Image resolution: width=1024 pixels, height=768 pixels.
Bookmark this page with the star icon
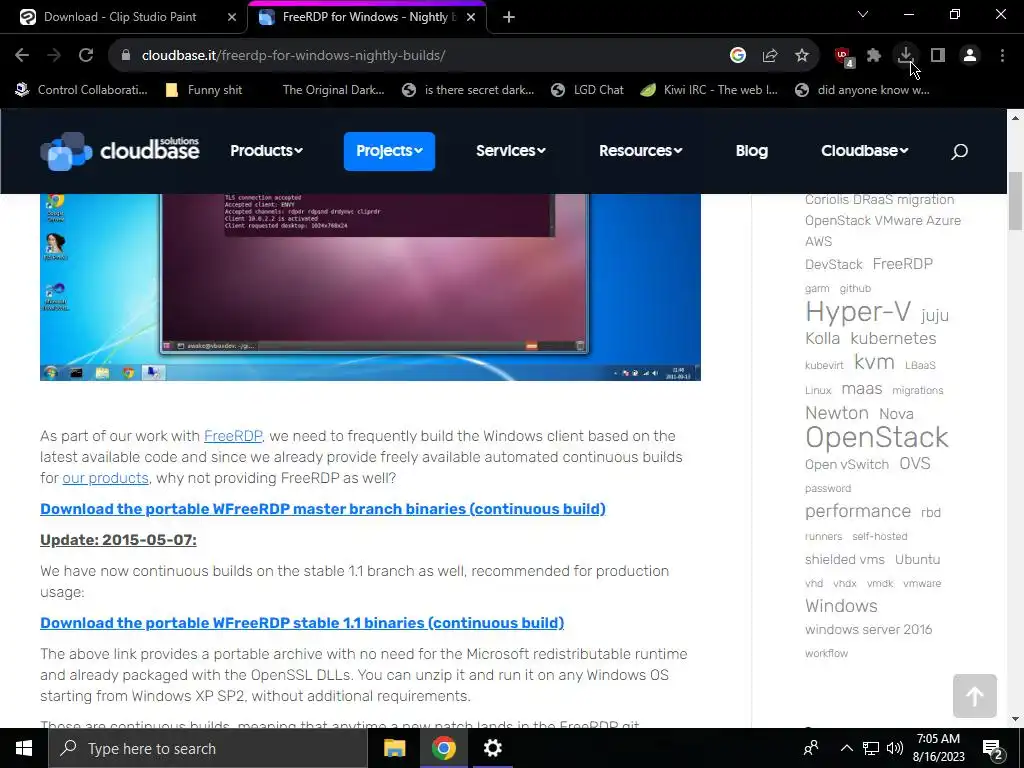click(802, 56)
